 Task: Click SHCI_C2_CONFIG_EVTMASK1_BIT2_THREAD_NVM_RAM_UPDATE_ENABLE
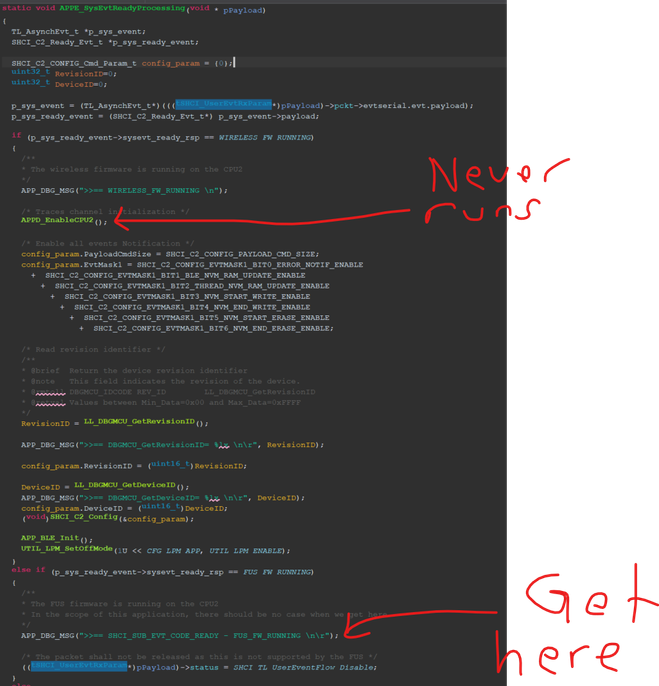[192, 286]
